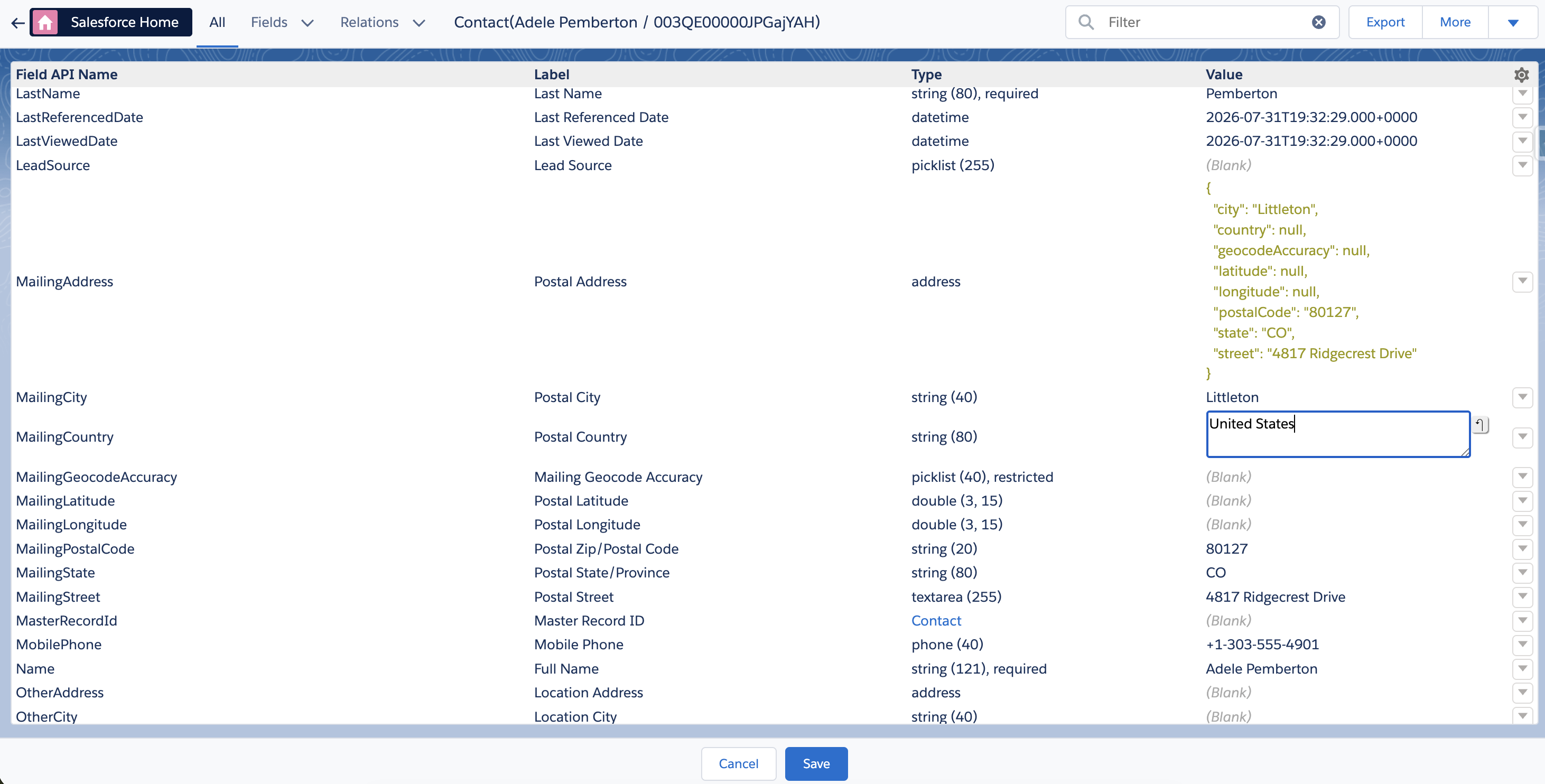Open row menu for MailingPostalCode
Viewport: 1545px width, 784px height.
[1522, 549]
